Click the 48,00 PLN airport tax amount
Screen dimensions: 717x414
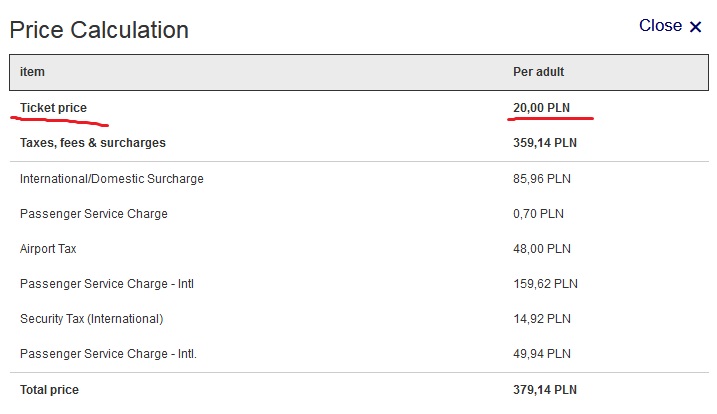point(542,248)
